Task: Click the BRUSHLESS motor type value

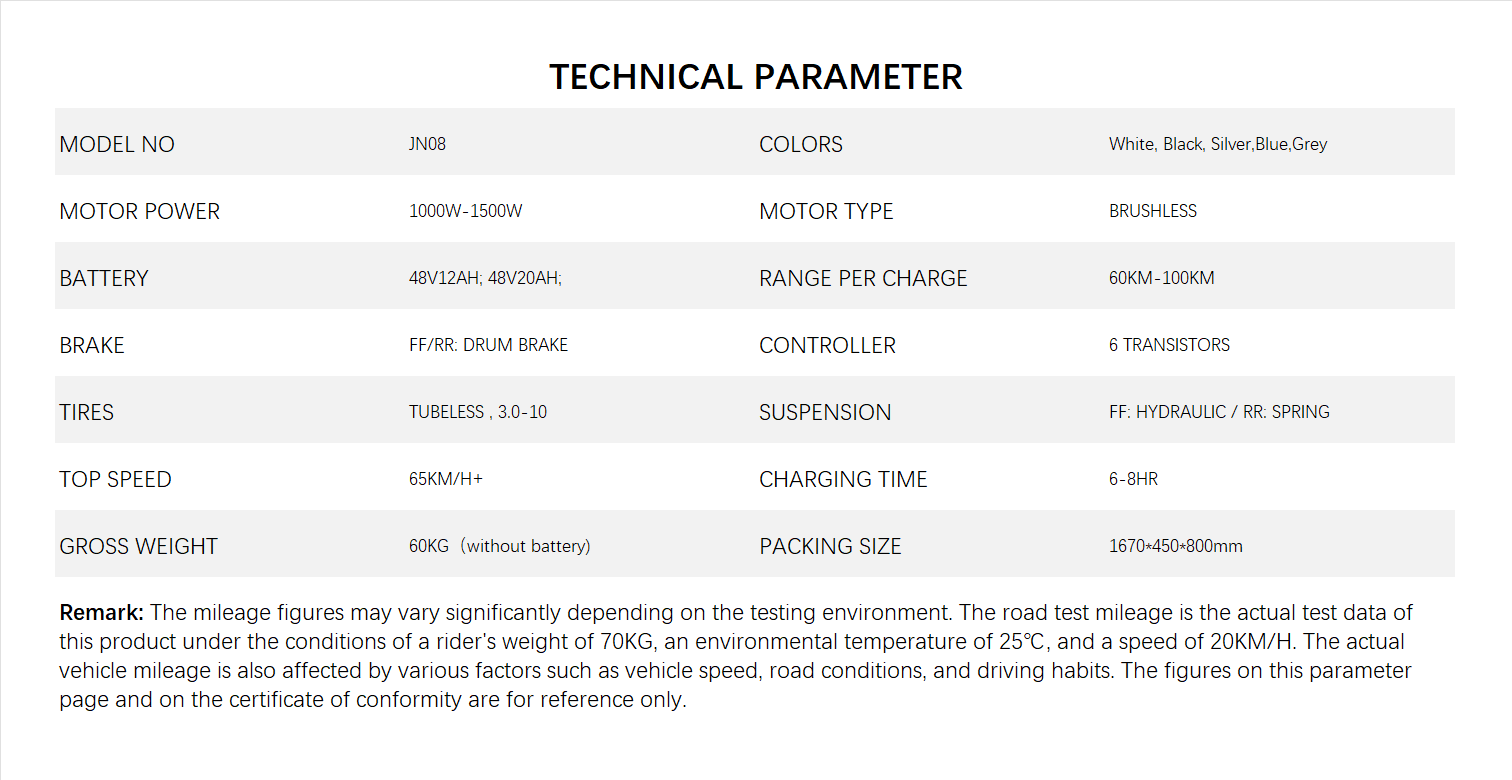Action: pos(1152,211)
